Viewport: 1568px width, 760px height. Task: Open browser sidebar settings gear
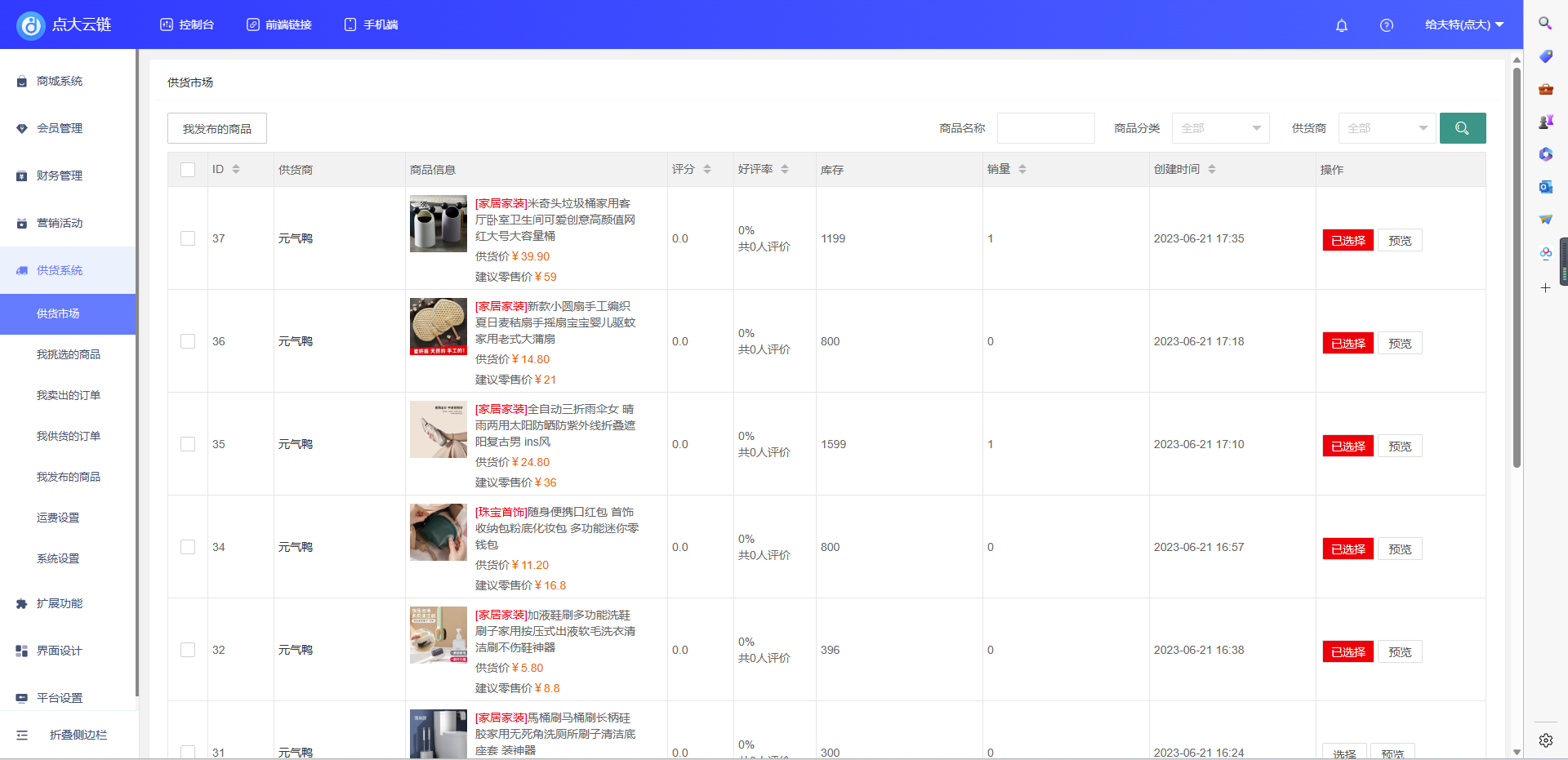click(x=1545, y=740)
